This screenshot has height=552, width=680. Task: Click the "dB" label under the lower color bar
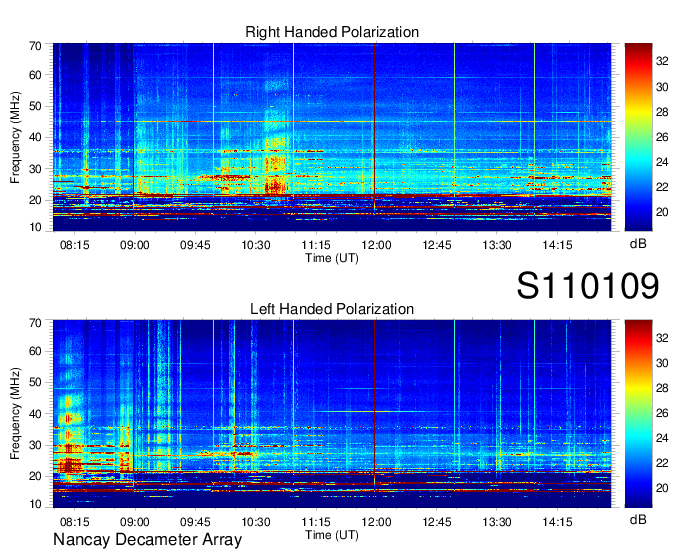click(638, 520)
